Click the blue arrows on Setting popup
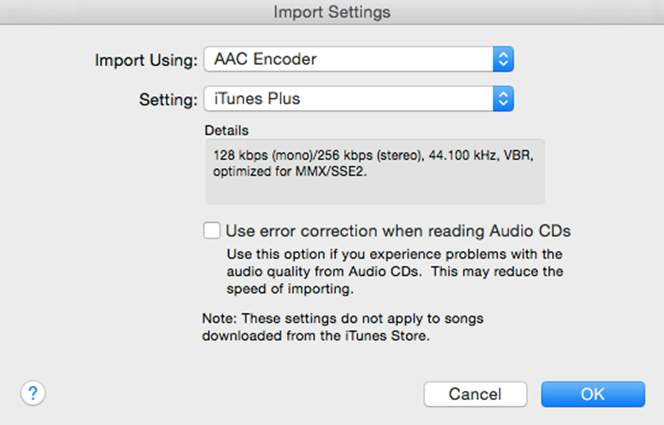The image size is (664, 425). 503,98
